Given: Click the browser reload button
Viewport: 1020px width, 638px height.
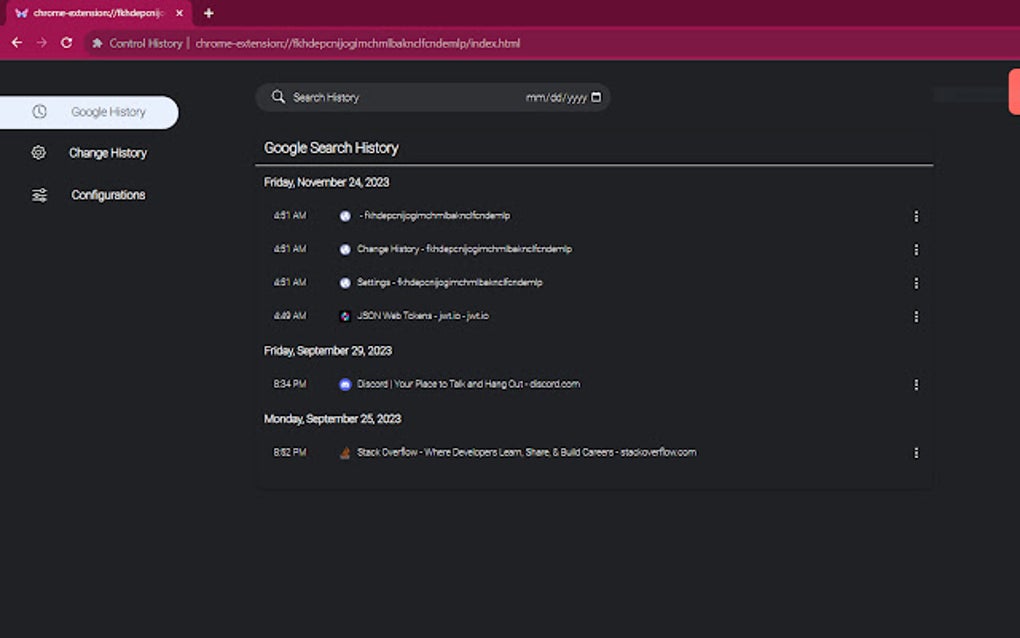Looking at the screenshot, I should pos(65,43).
